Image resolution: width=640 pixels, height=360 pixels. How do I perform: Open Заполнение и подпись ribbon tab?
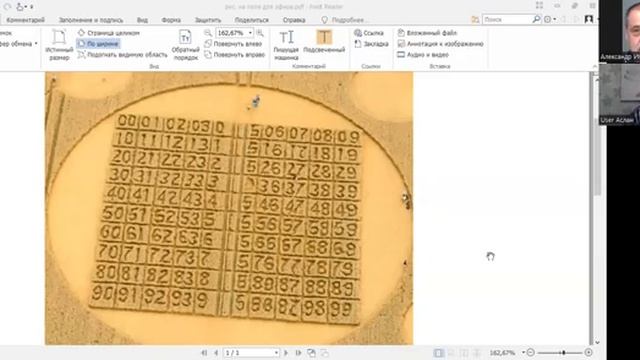click(91, 20)
